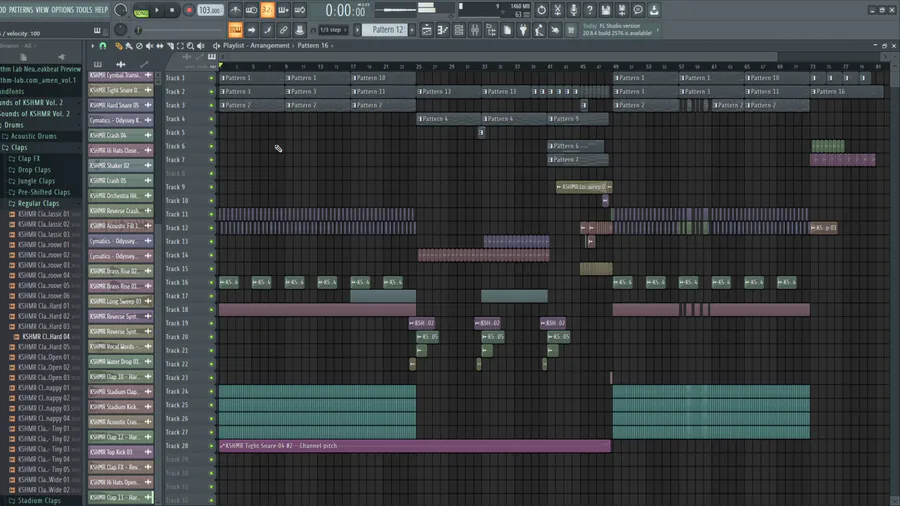Select the playlist mute tool

(149, 45)
